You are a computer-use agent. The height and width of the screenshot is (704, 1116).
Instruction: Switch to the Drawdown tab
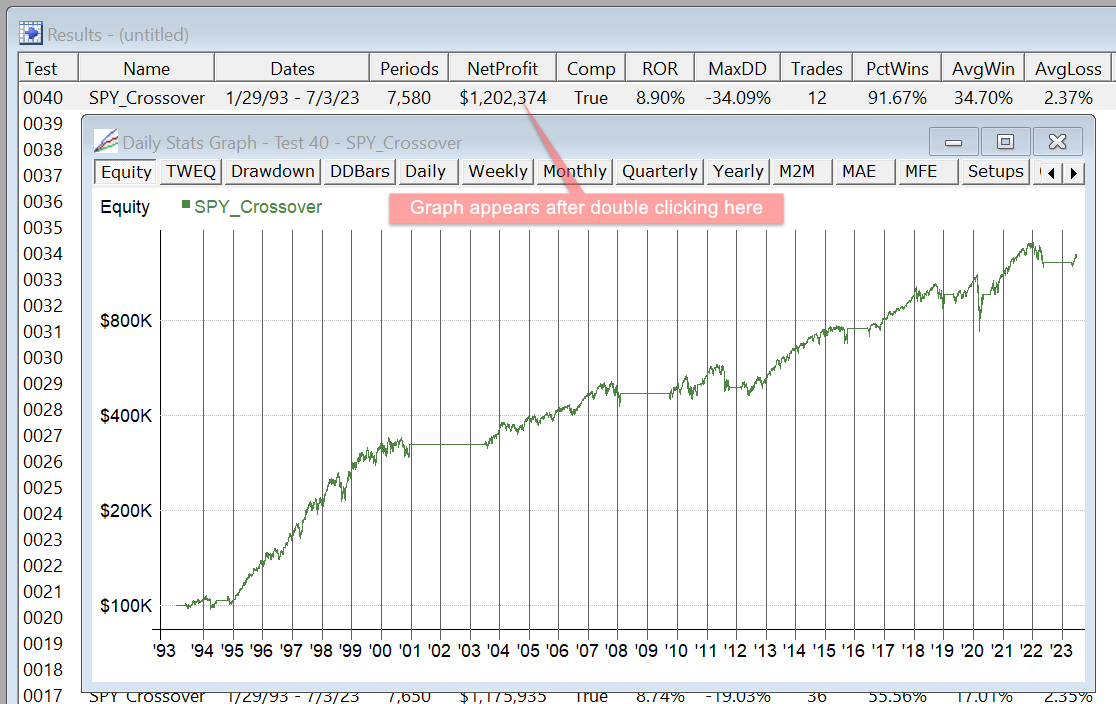point(272,171)
